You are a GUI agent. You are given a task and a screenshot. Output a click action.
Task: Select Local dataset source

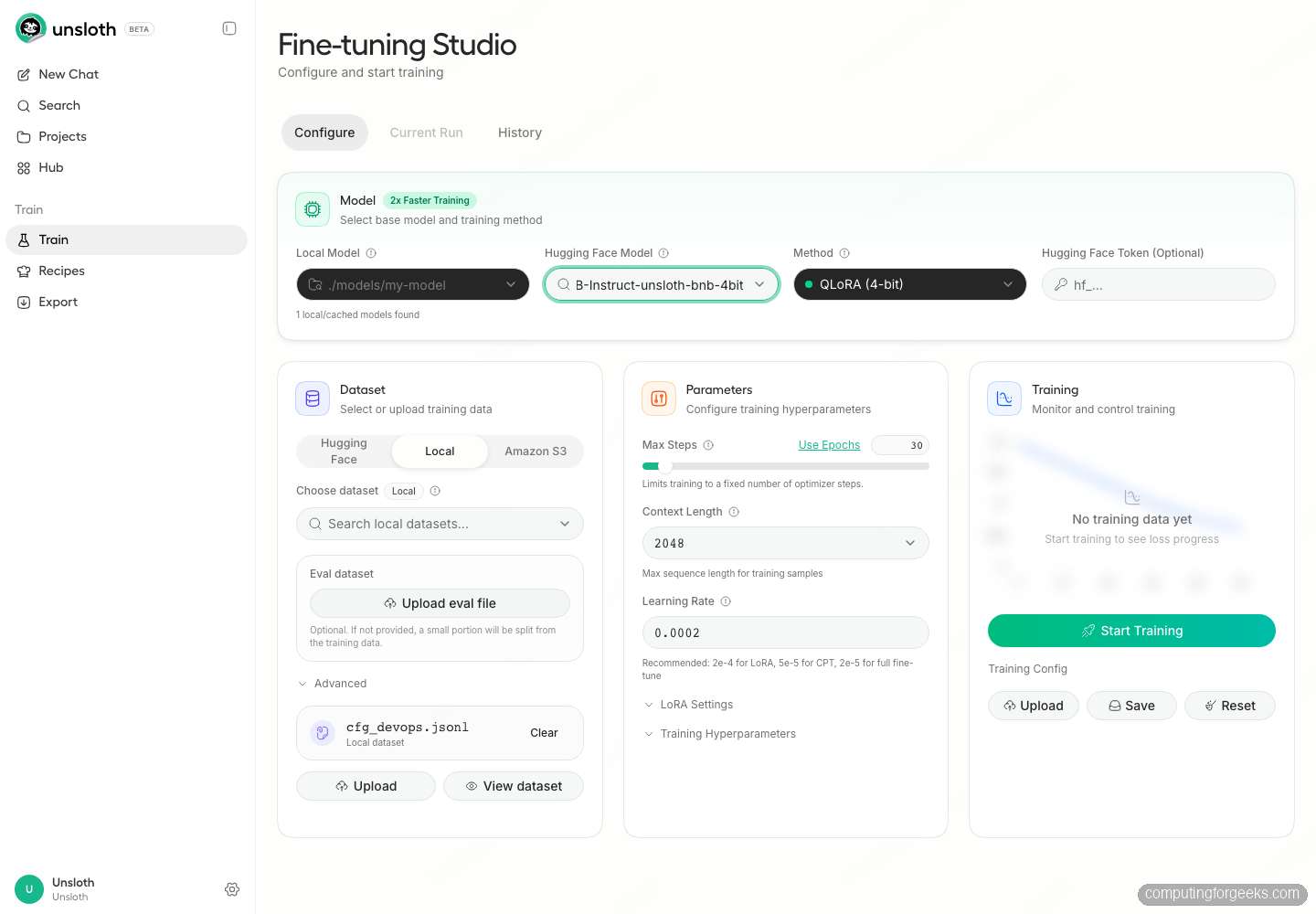click(440, 452)
